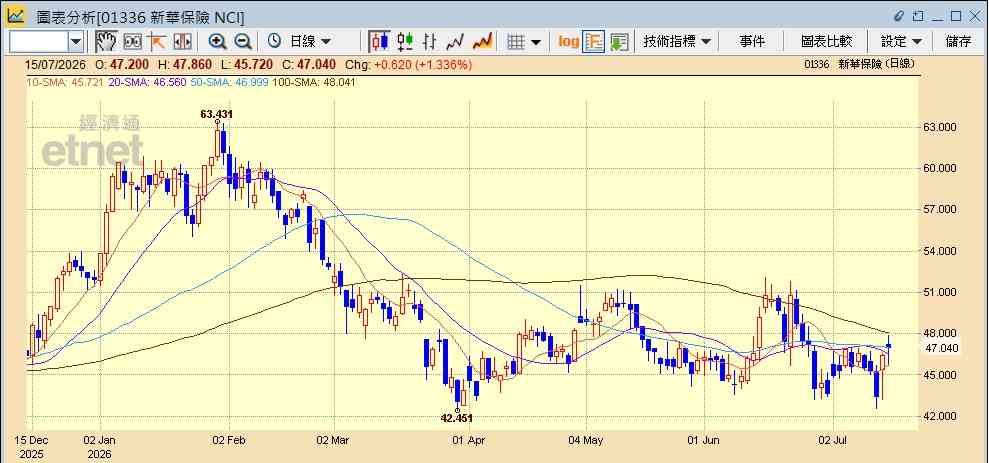Open the 日線 period dropdown
Image resolution: width=989 pixels, height=463 pixels.
[300, 42]
